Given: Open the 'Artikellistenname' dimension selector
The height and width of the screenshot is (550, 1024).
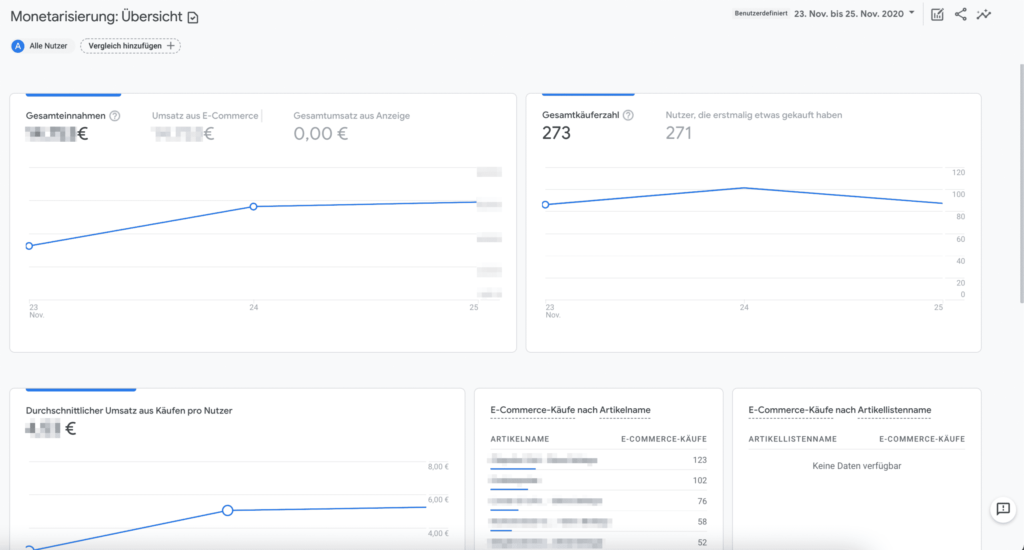Looking at the screenshot, I should point(894,410).
